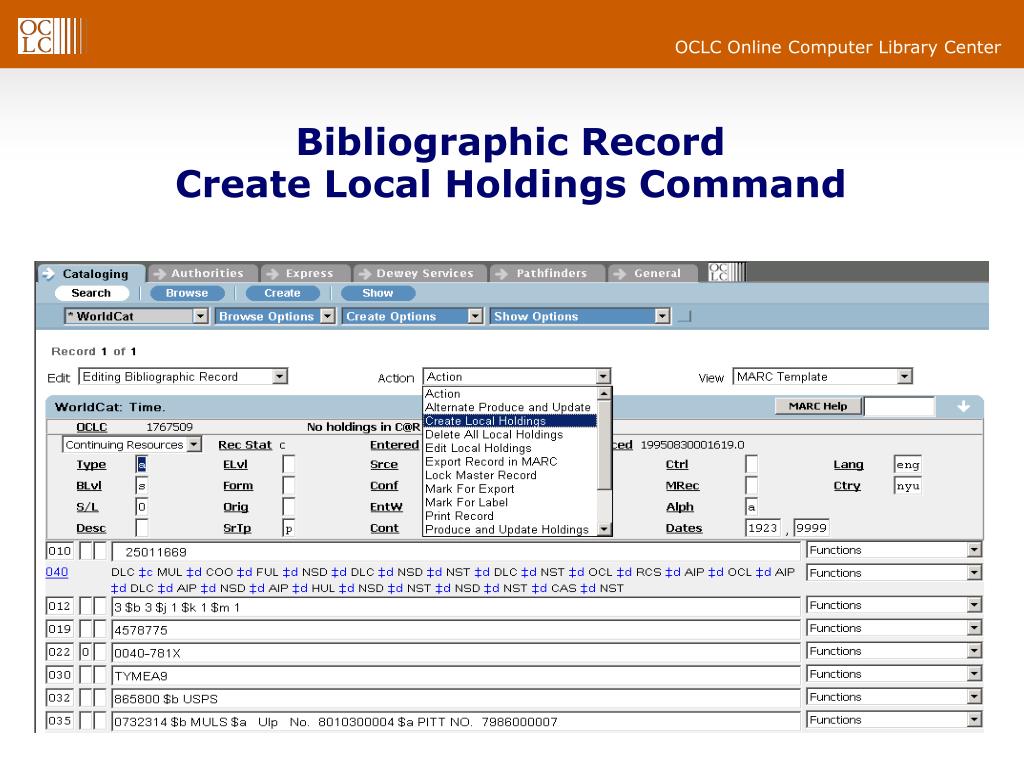
Task: Choose Edit Local Holdings action
Action: click(510, 448)
